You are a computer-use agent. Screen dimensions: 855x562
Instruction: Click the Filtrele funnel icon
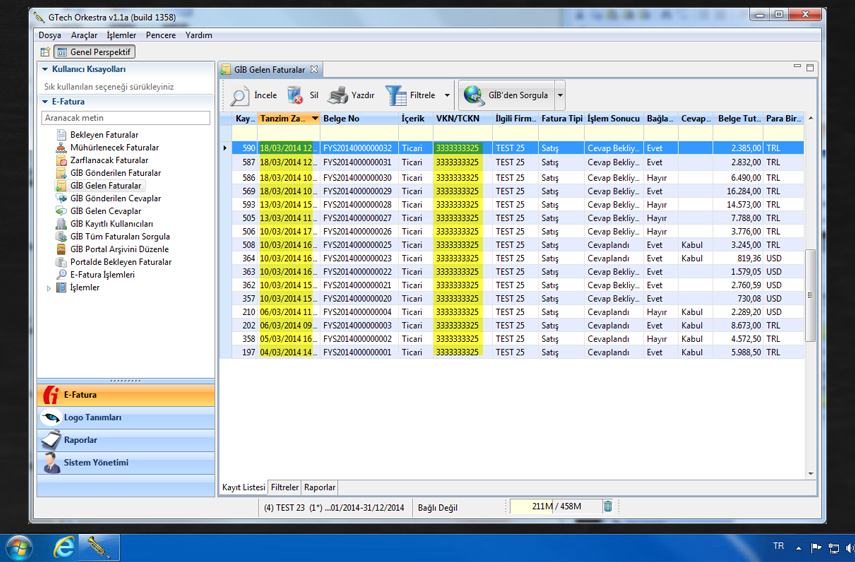(x=396, y=95)
